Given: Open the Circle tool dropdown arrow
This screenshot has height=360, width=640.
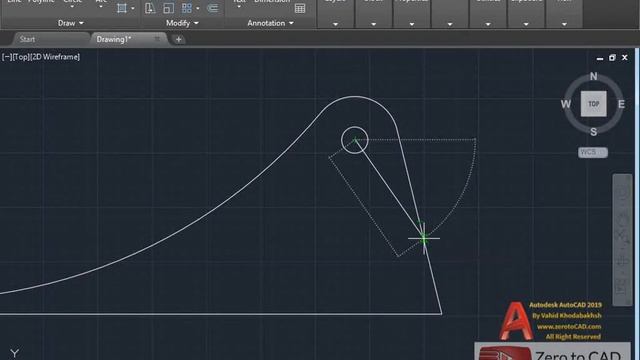Looking at the screenshot, I should pyautogui.click(x=72, y=7).
